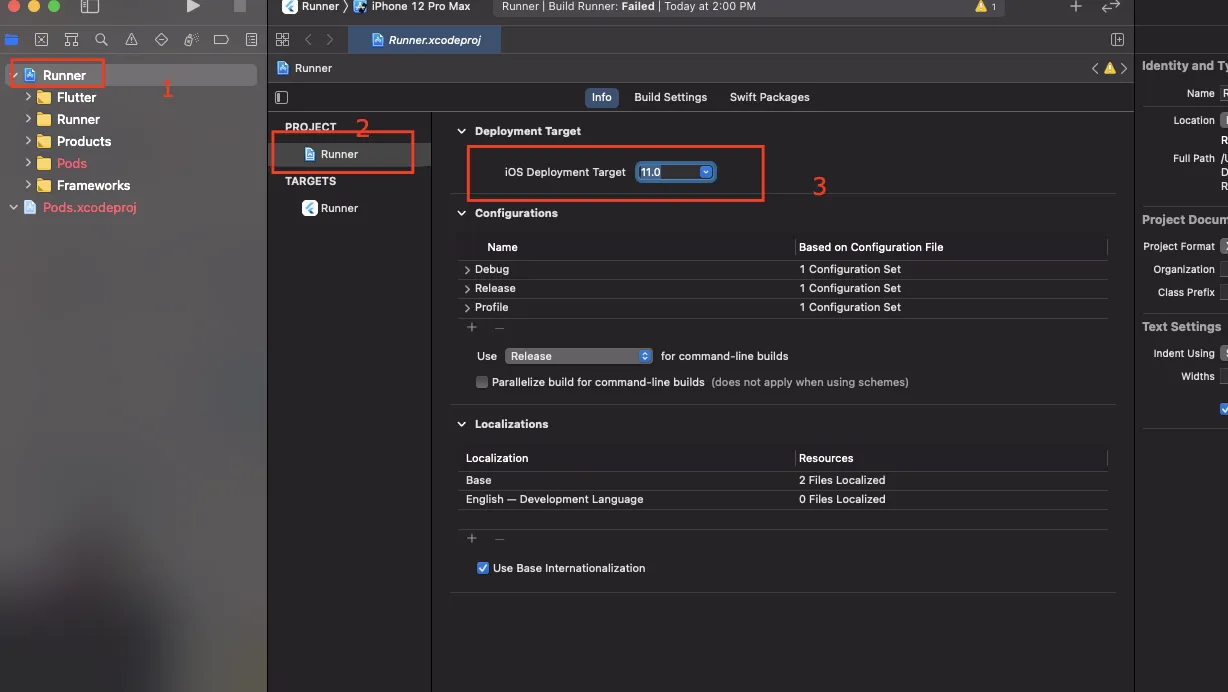1228x692 pixels.
Task: Enable Parallelize build for command-line builds
Action: 482,382
